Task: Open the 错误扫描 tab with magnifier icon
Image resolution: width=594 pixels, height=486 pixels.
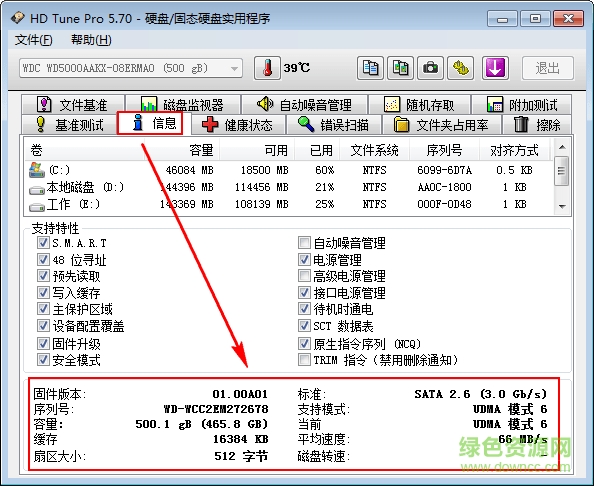Action: (335, 125)
